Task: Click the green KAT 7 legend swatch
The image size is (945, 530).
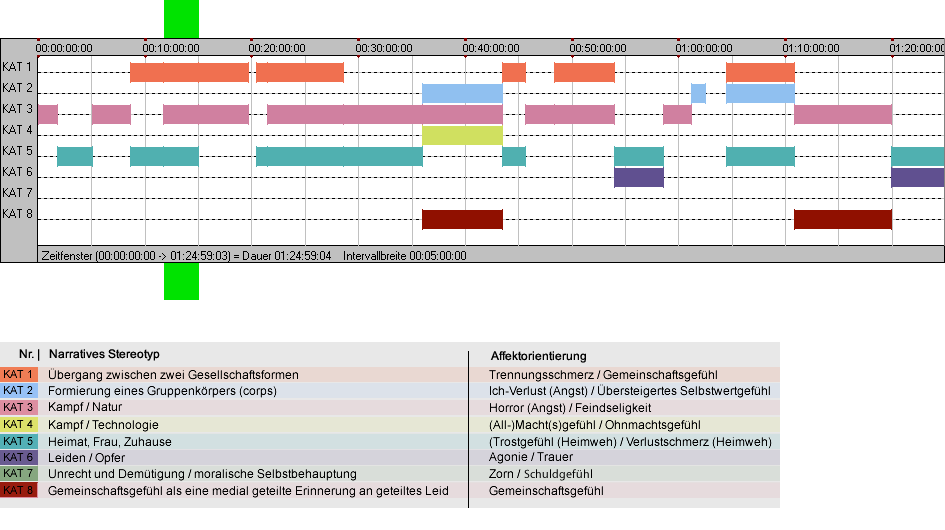Action: 19,474
